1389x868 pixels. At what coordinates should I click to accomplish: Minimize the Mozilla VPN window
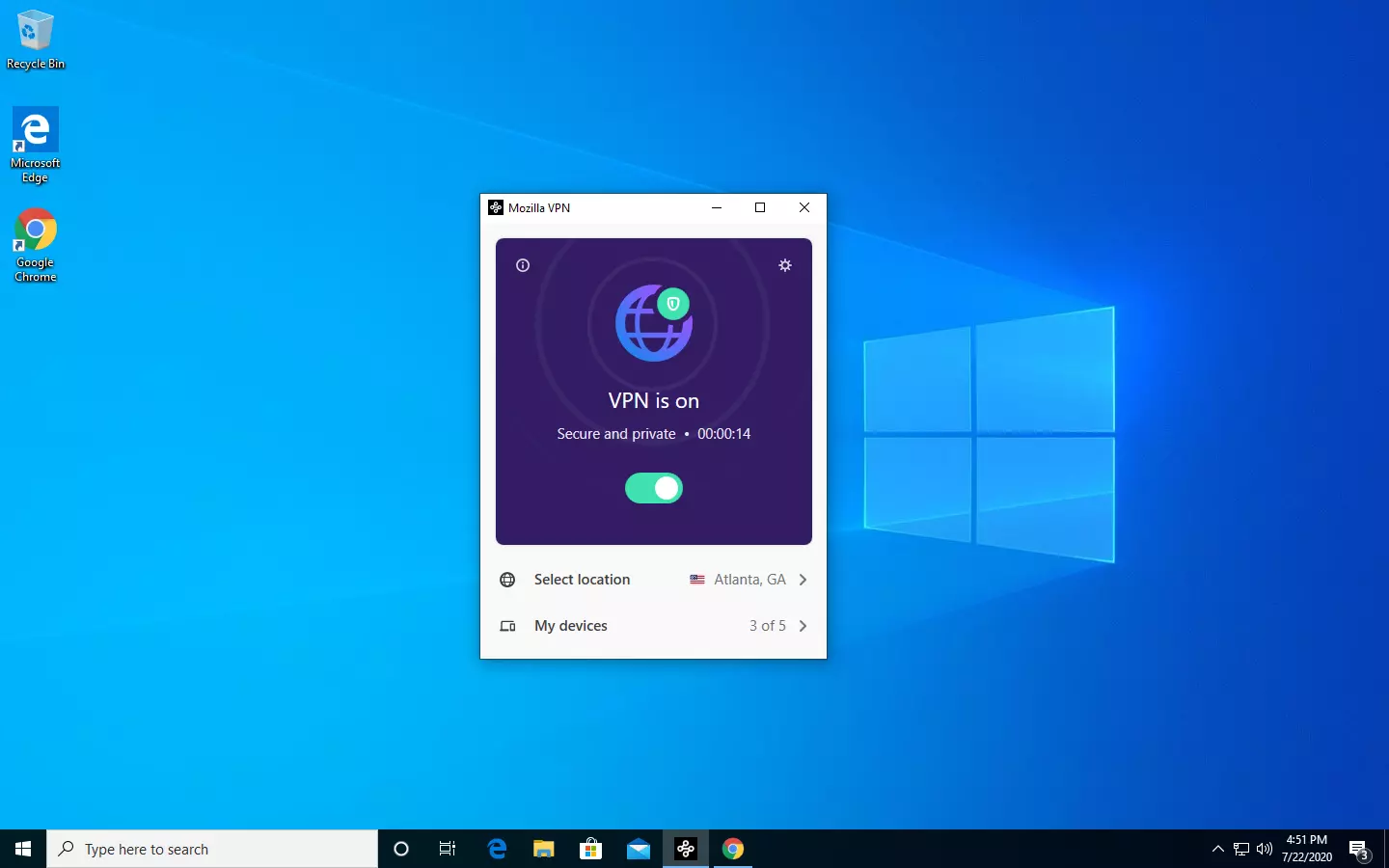tap(717, 207)
